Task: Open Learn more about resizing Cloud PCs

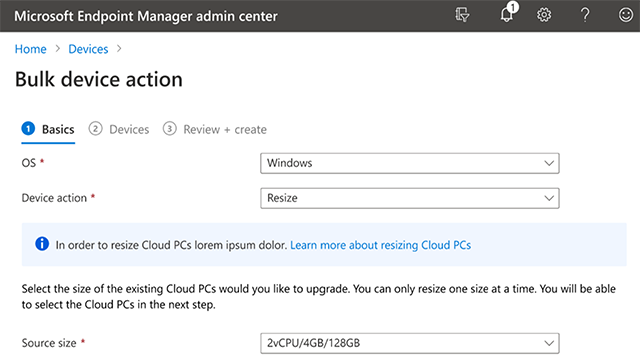Action: [x=380, y=245]
